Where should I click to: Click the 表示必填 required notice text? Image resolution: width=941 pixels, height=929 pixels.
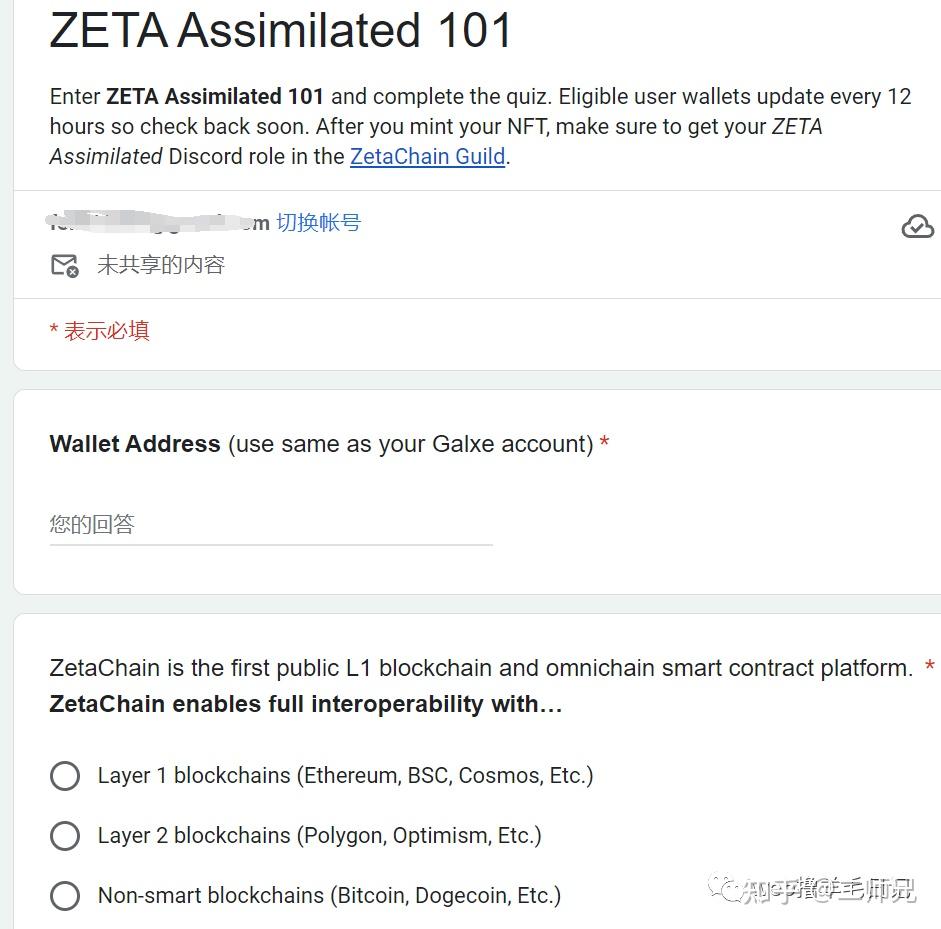tap(100, 331)
